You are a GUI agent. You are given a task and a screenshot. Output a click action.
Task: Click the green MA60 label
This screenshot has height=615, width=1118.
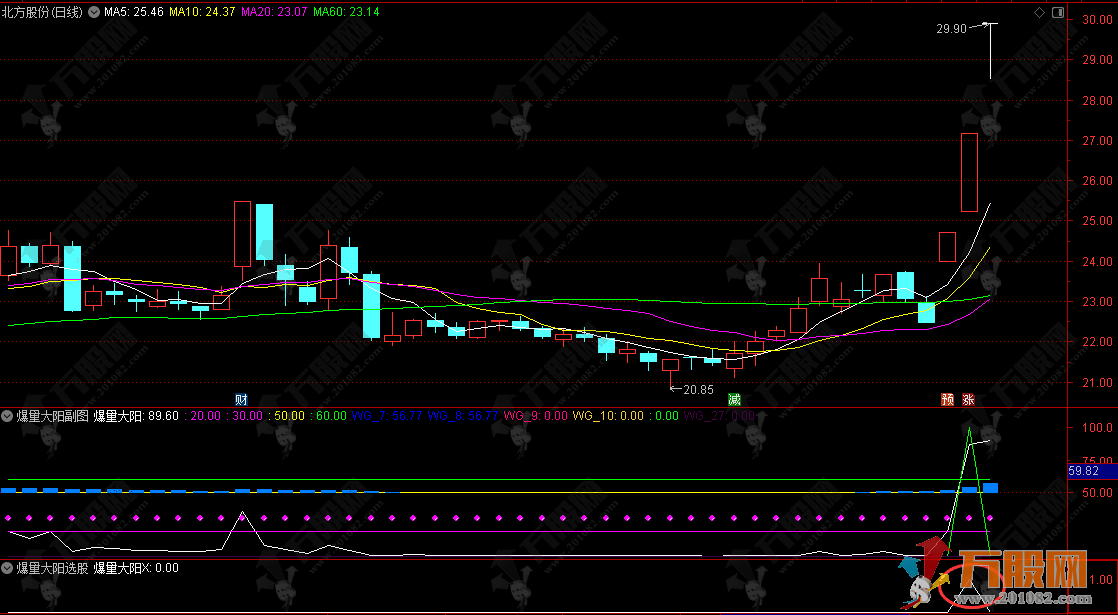coord(345,12)
